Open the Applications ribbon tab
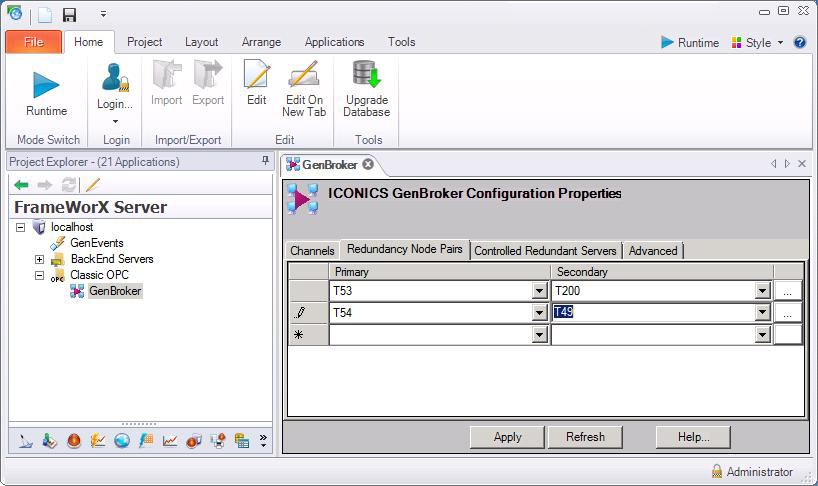This screenshot has height=486, width=818. (x=334, y=42)
